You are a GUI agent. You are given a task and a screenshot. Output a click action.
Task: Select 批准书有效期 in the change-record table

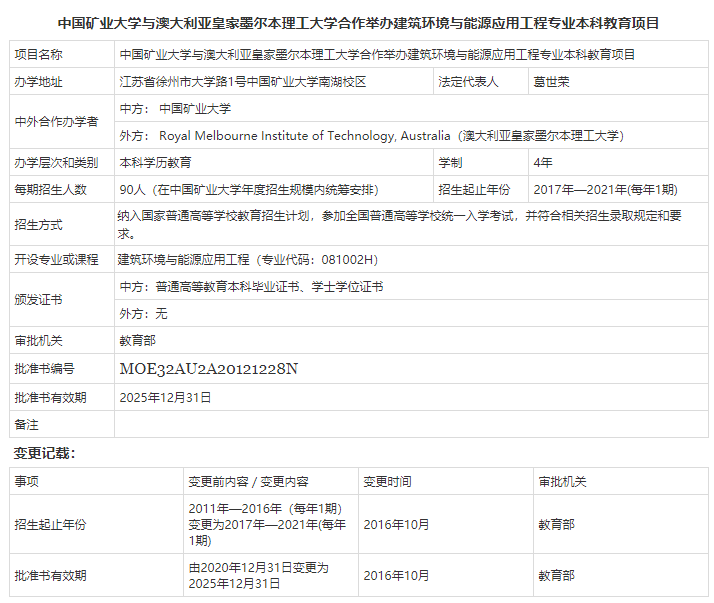click(51, 576)
